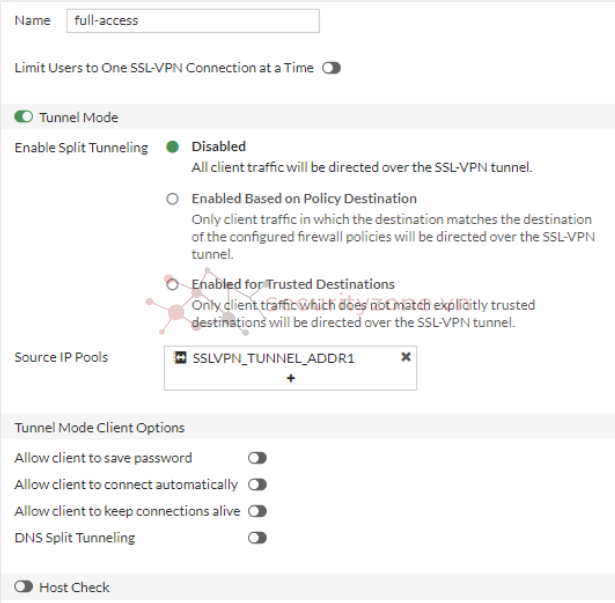This screenshot has height=603, width=615.
Task: Click the Tunnel Mode Client Options header
Action: click(100, 428)
